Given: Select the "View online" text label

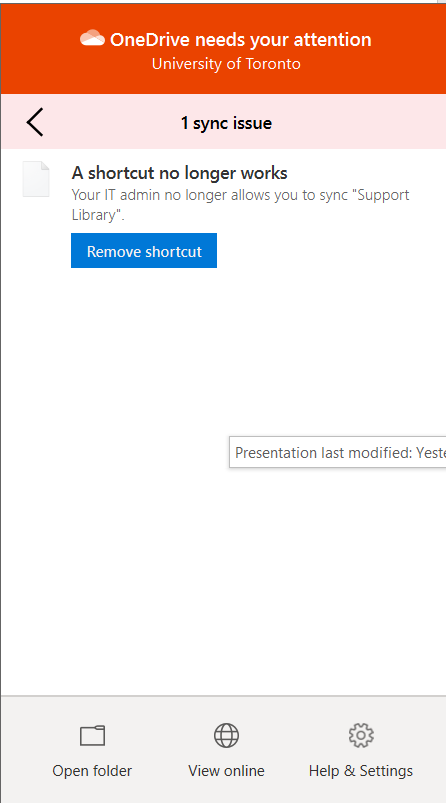Looking at the screenshot, I should pyautogui.click(x=226, y=771).
